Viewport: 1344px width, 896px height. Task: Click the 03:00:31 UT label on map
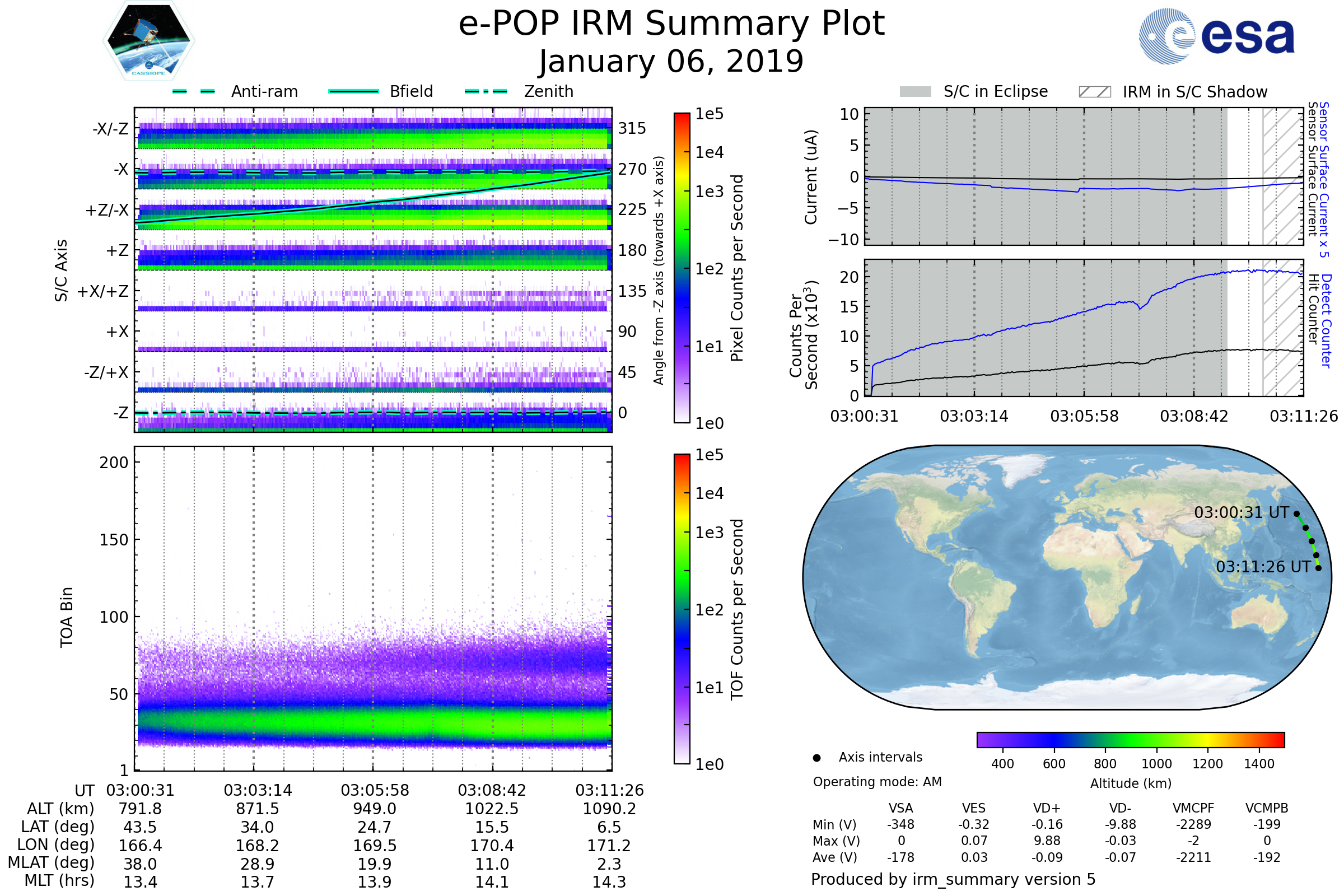pos(1241,512)
